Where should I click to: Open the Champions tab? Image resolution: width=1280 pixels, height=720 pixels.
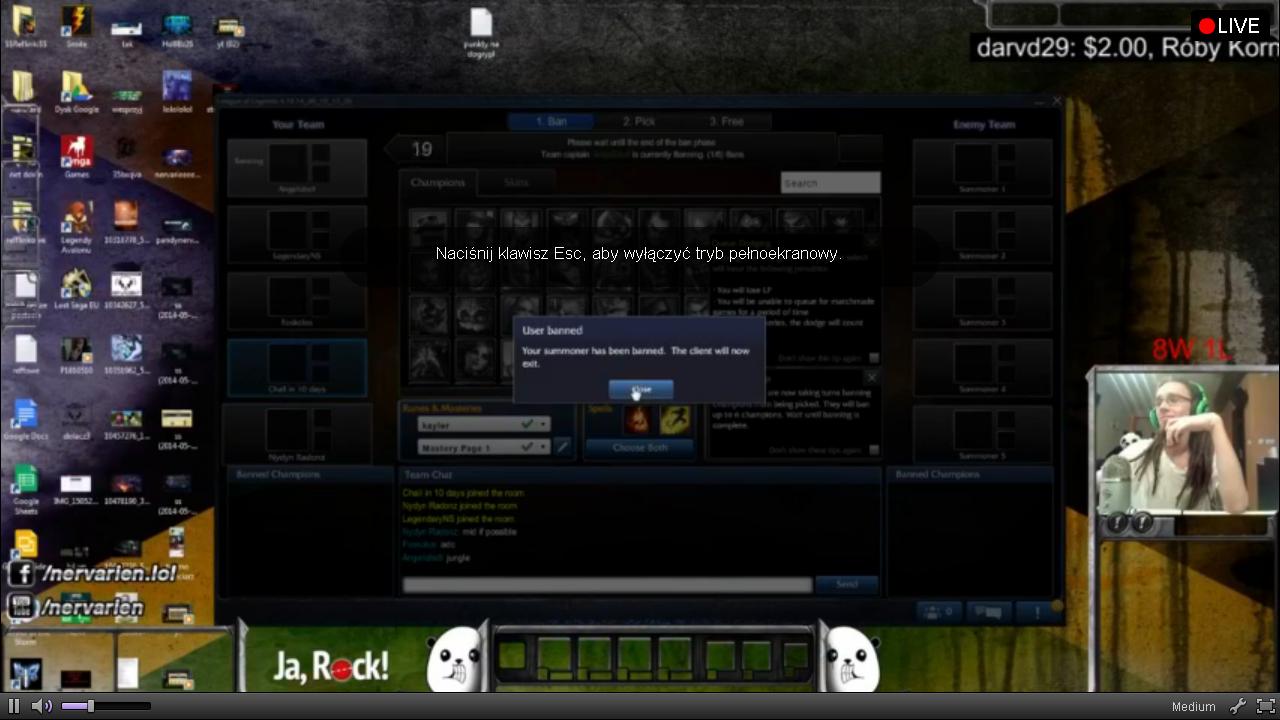click(x=438, y=182)
